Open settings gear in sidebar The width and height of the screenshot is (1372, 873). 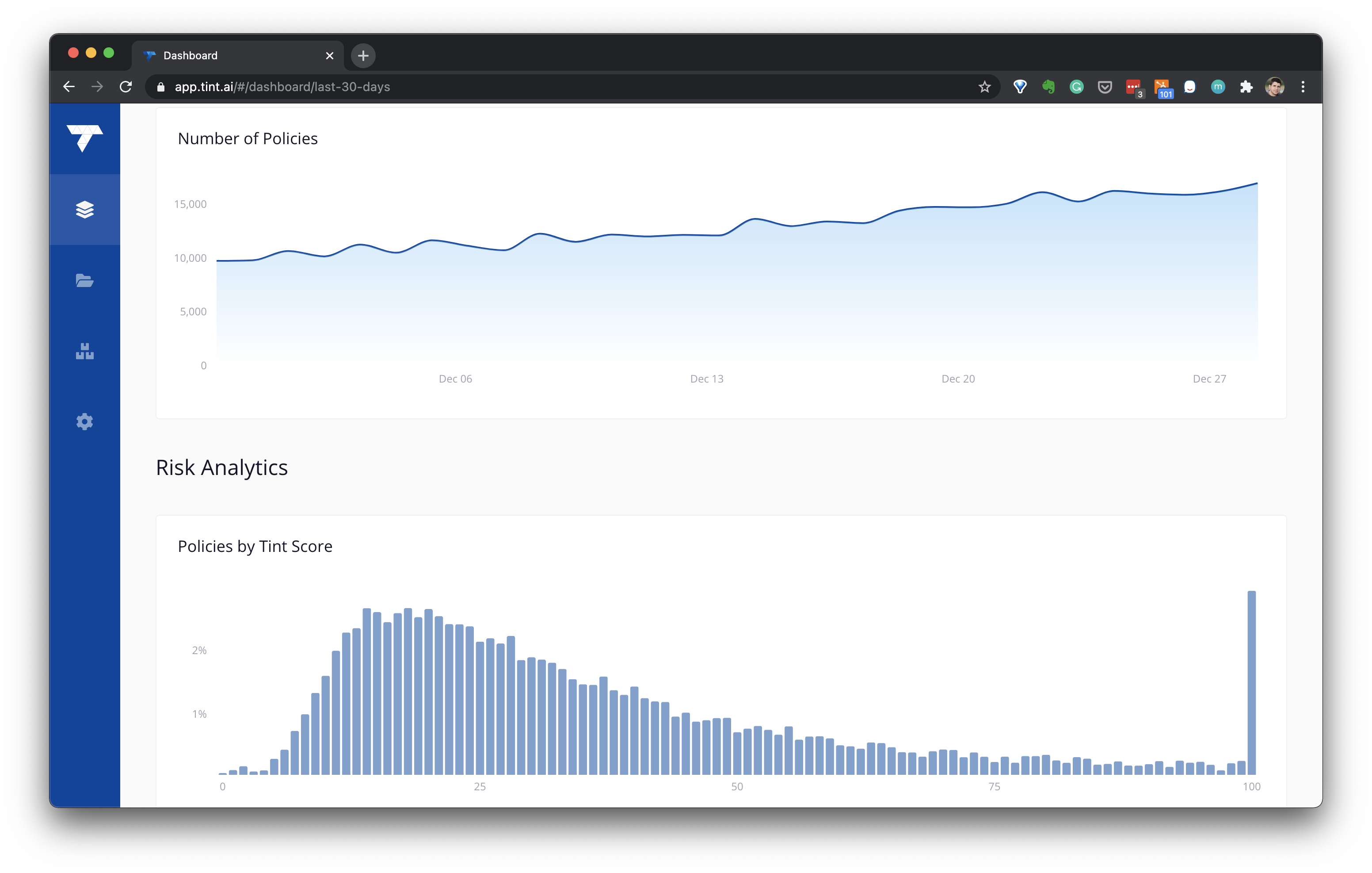(84, 421)
